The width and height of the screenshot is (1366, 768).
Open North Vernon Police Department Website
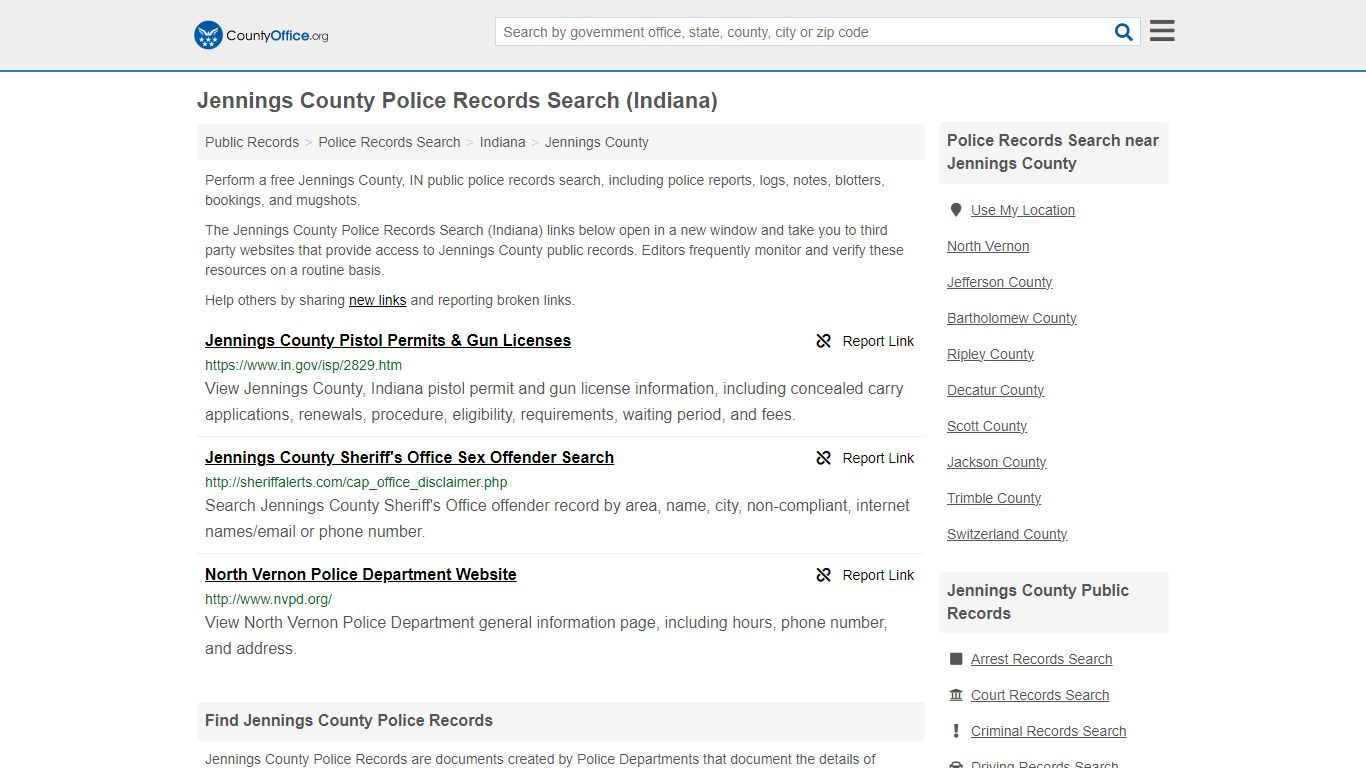361,575
